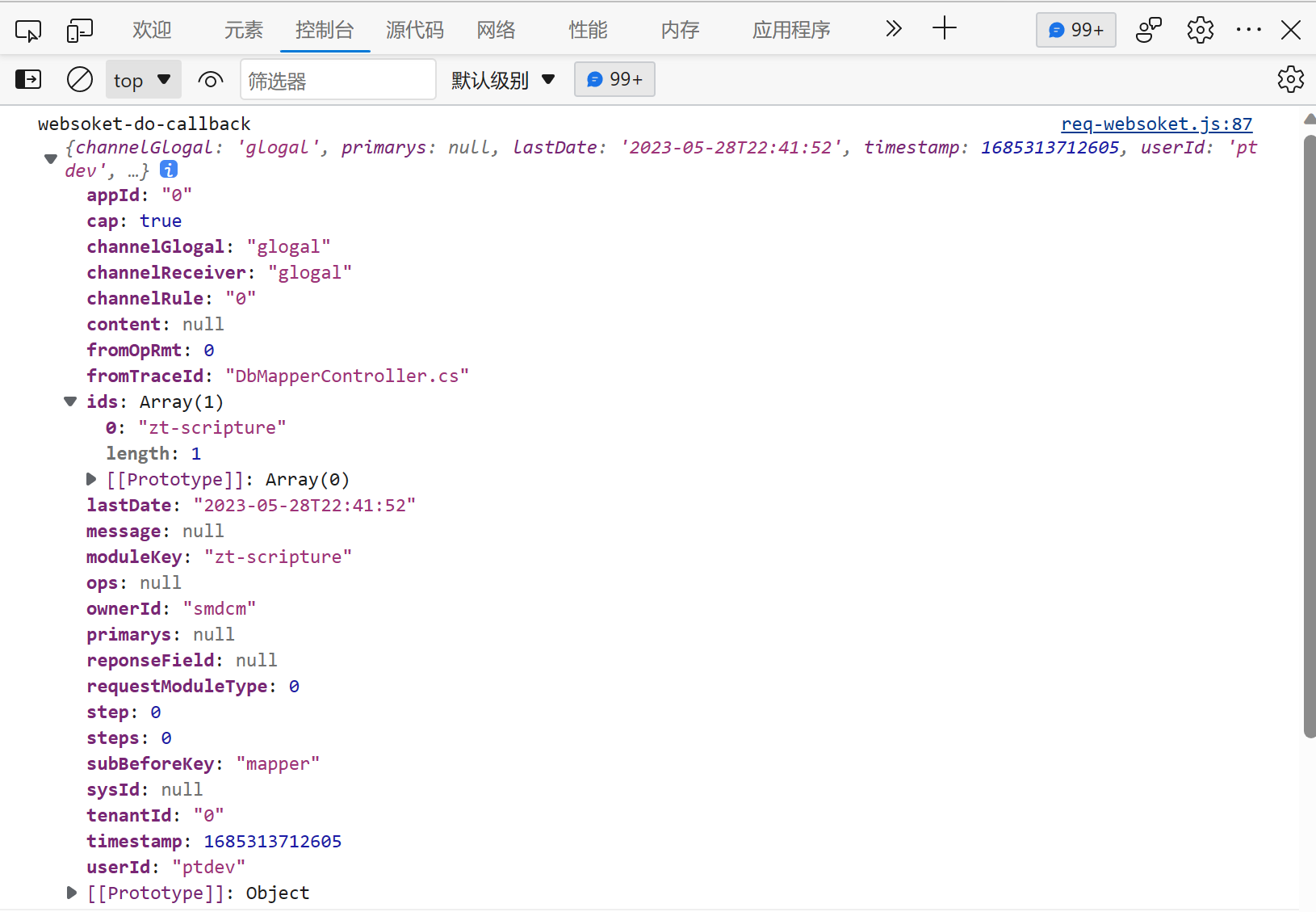Focus the 筛选器 filter input
Image resolution: width=1316 pixels, height=912 pixels.
[337, 80]
